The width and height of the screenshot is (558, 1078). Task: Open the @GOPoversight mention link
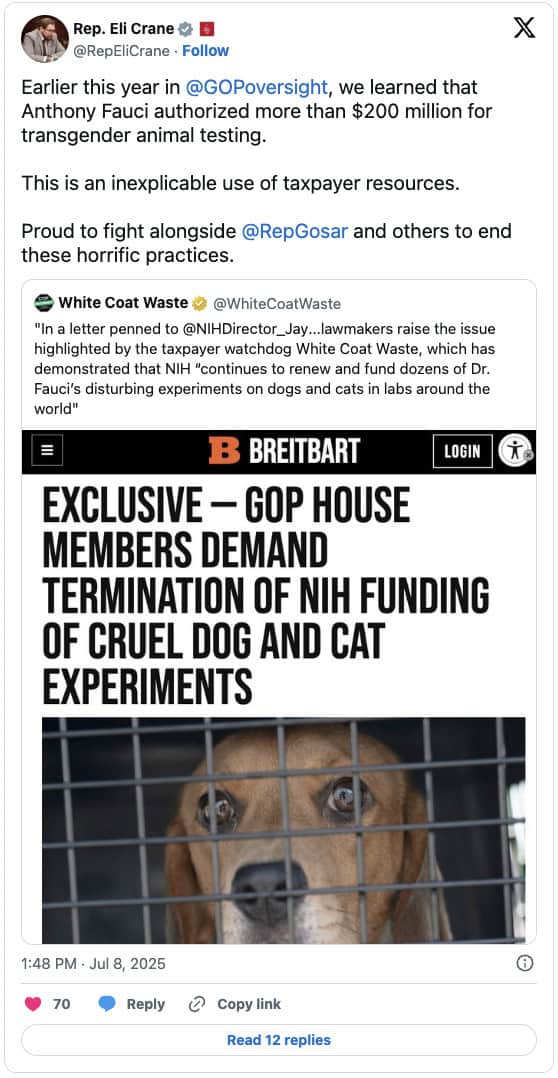256,87
